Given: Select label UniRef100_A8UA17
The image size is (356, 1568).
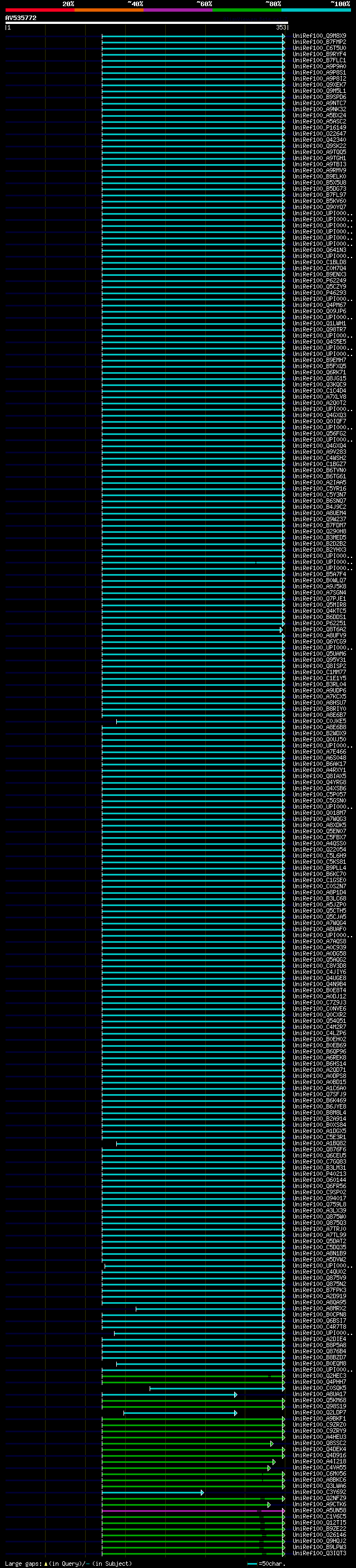Looking at the screenshot, I should (x=319, y=1394).
